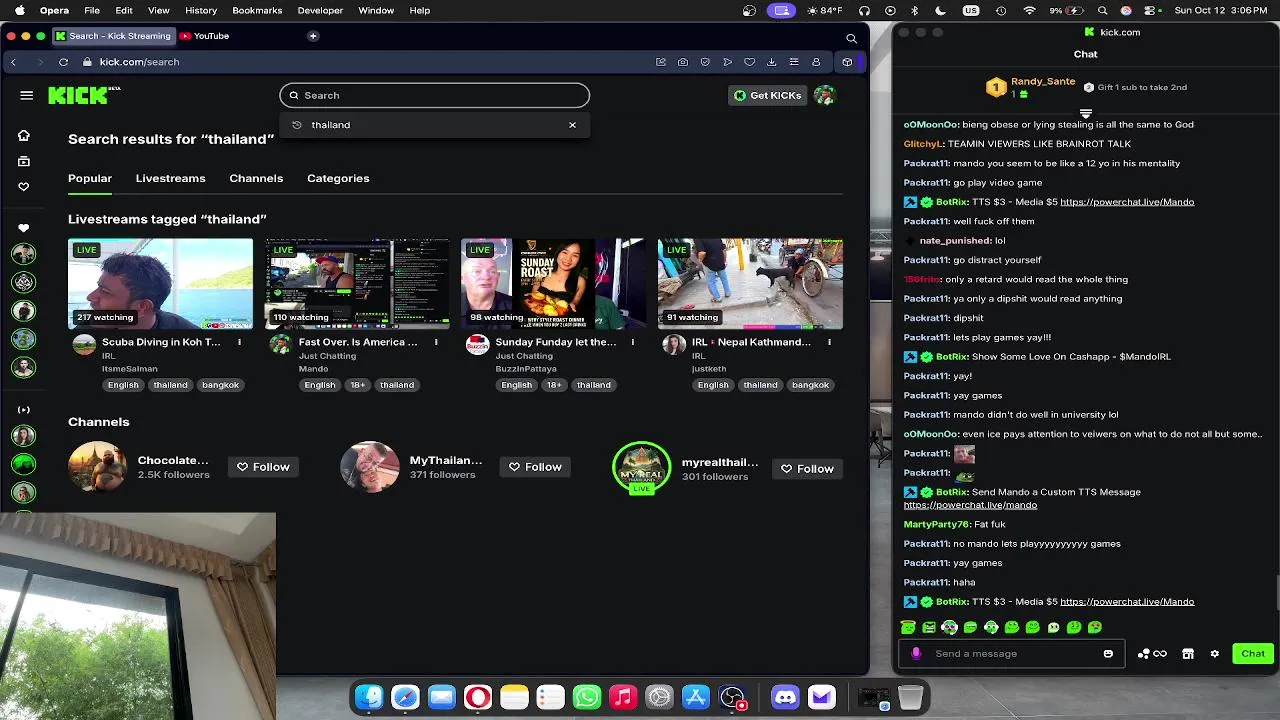Launch WhatsApp from the Dock
Viewport: 1280px width, 720px height.
[x=587, y=697]
